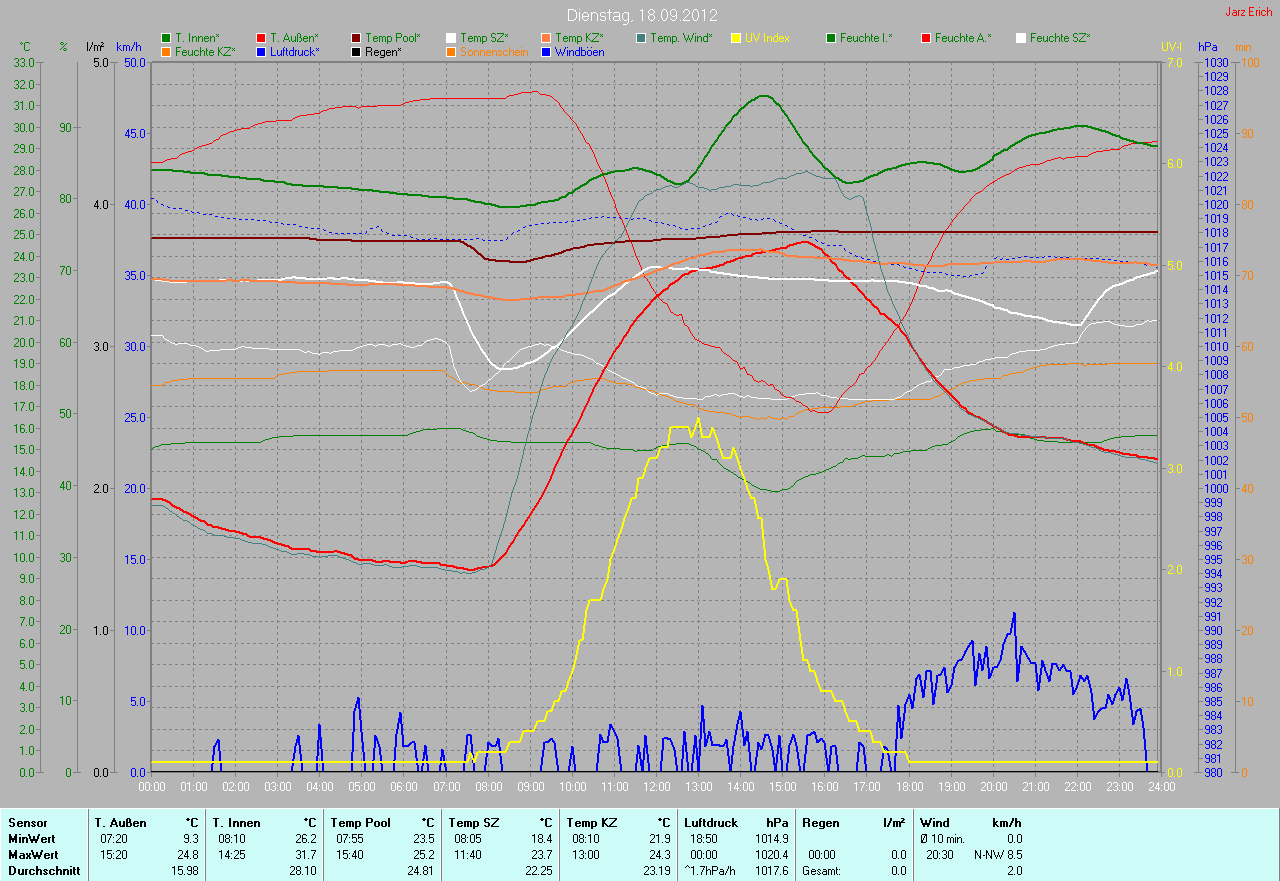Click the blue Luftdruck legend square
Image resolution: width=1280 pixels, height=881 pixels.
coord(261,52)
